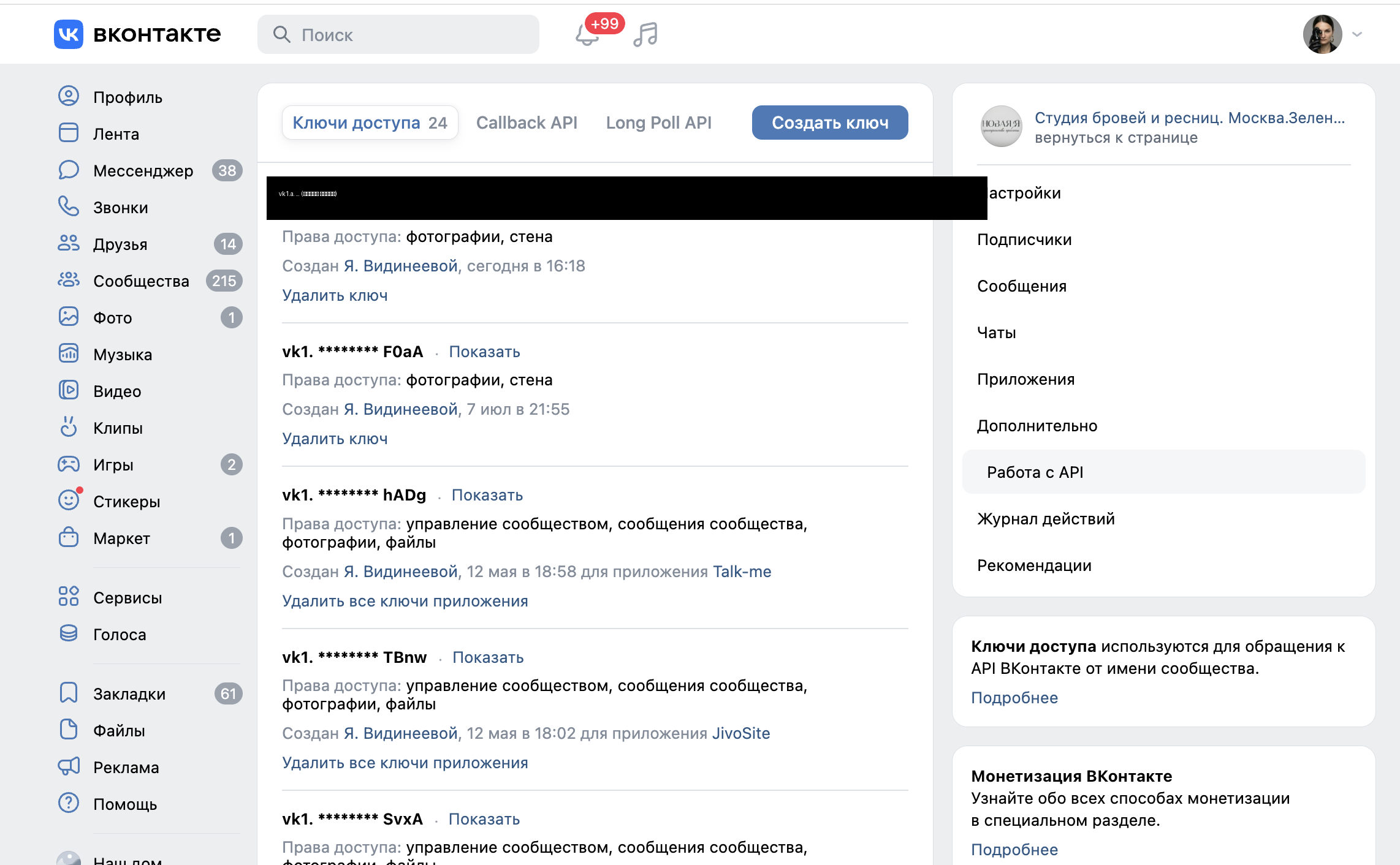
Task: Open Журнал действий menu item
Action: pos(1046,519)
